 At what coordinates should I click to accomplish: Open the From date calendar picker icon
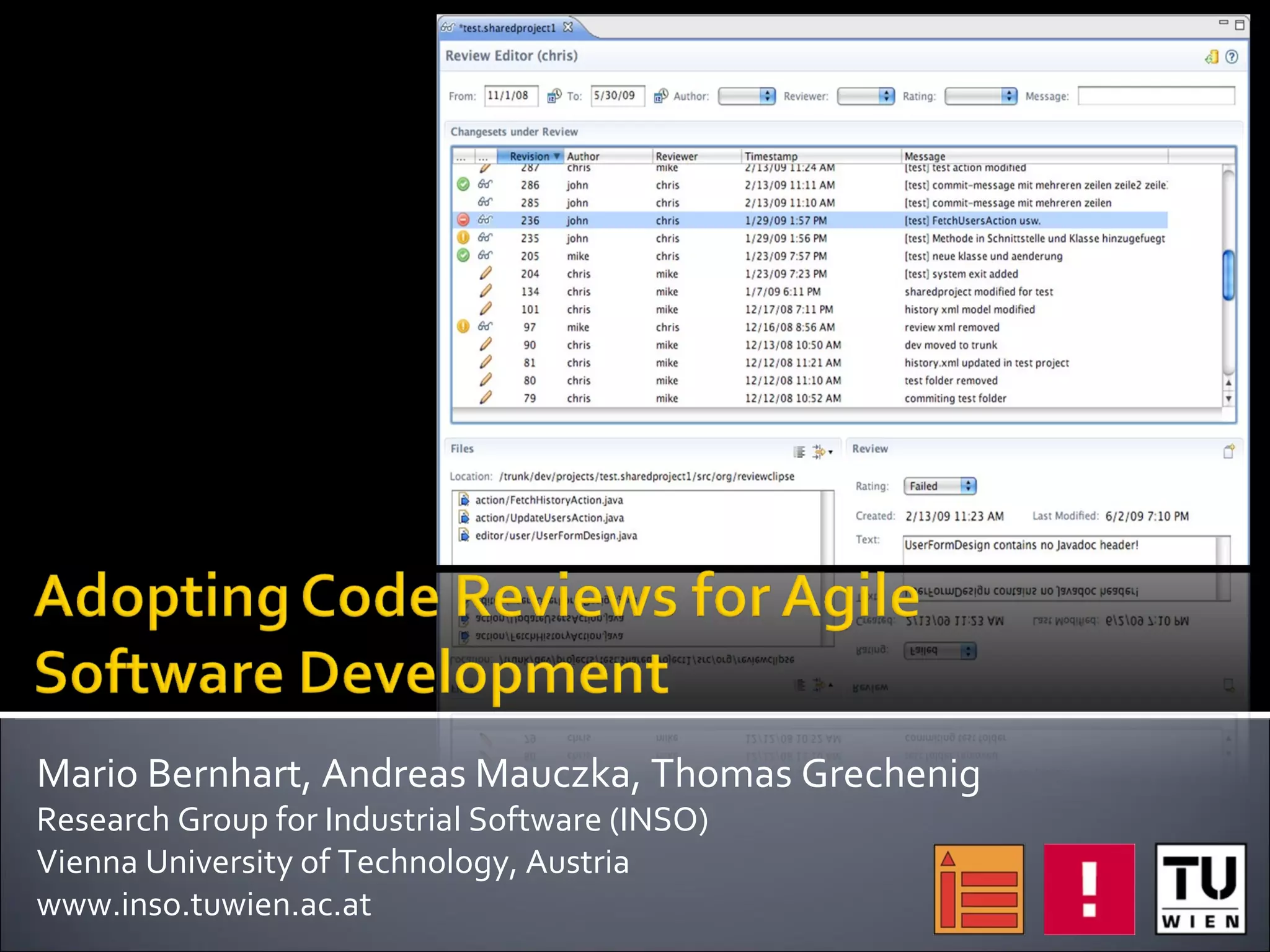(x=554, y=95)
